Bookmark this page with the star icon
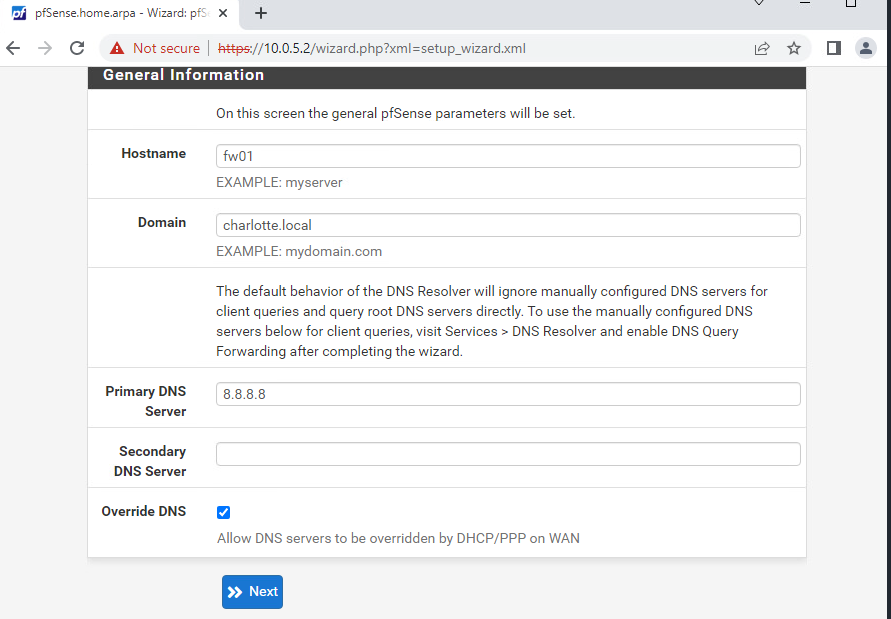Screen dimensions: 891x619 pos(794,48)
